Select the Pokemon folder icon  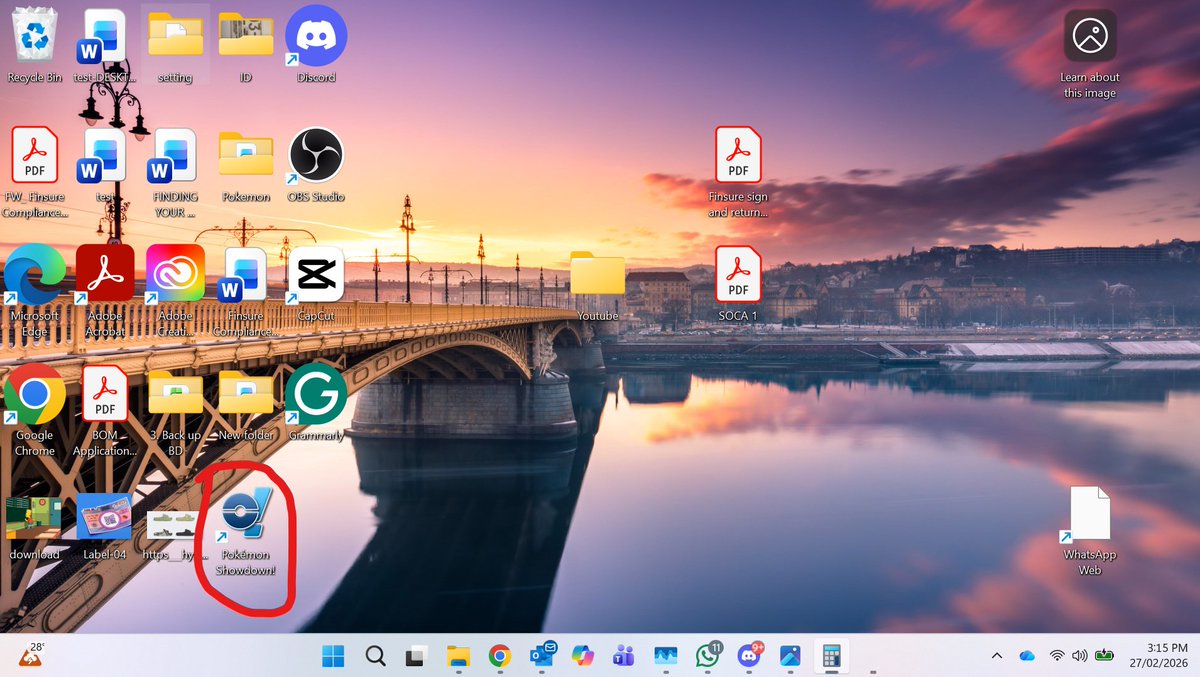(245, 165)
